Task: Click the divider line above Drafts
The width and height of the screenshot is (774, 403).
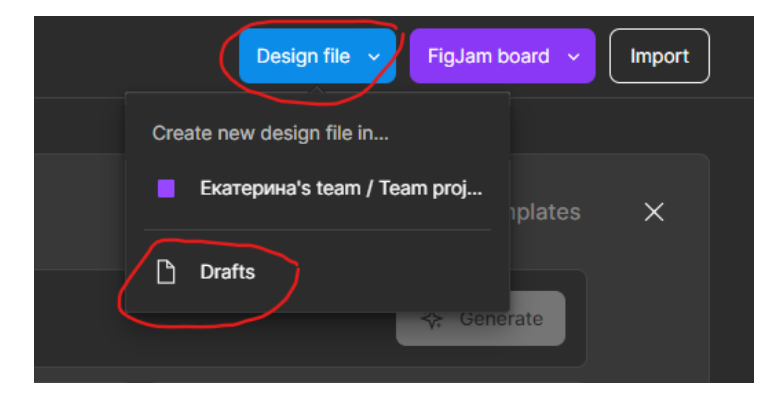Action: [x=318, y=229]
